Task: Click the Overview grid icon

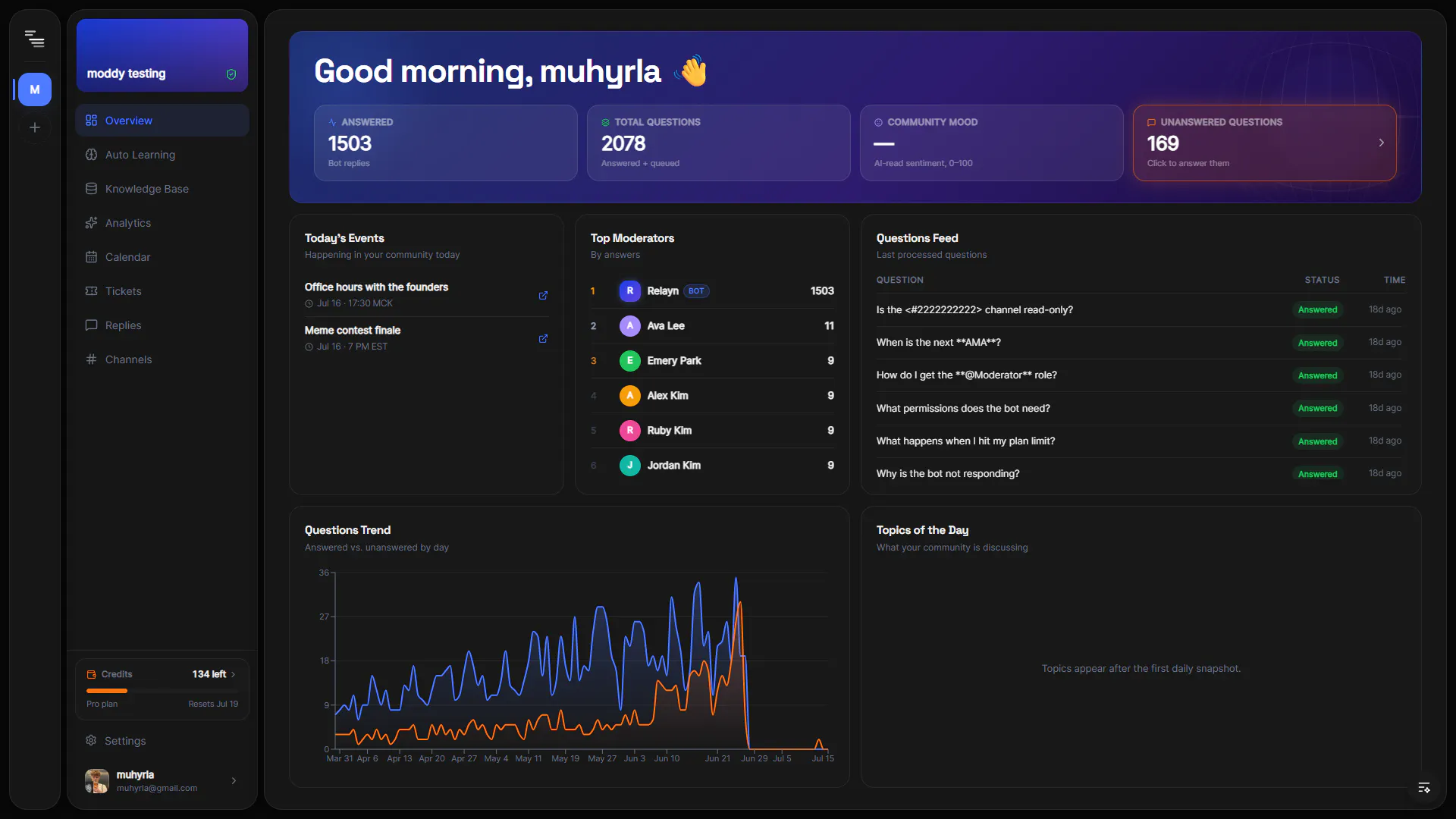Action: click(x=91, y=121)
